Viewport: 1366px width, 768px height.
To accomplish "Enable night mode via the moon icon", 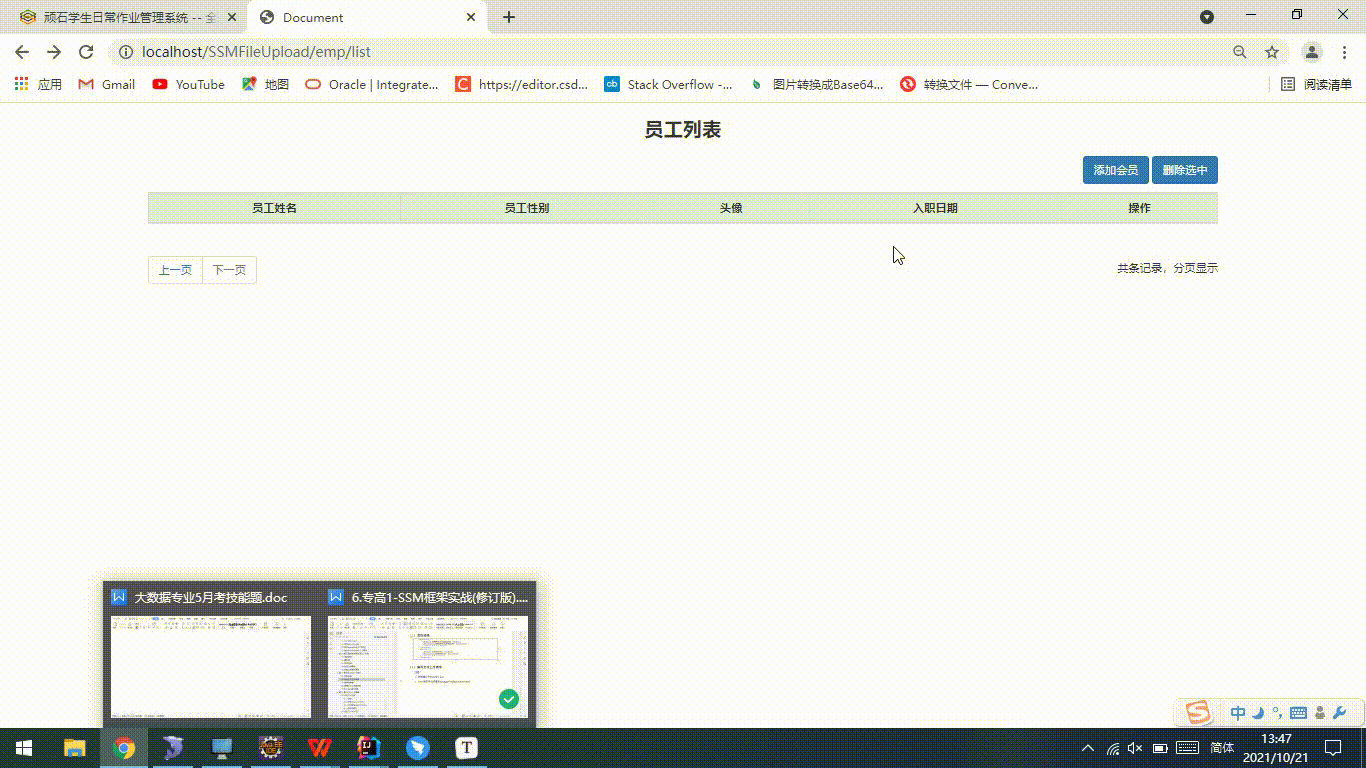I will click(x=1258, y=712).
